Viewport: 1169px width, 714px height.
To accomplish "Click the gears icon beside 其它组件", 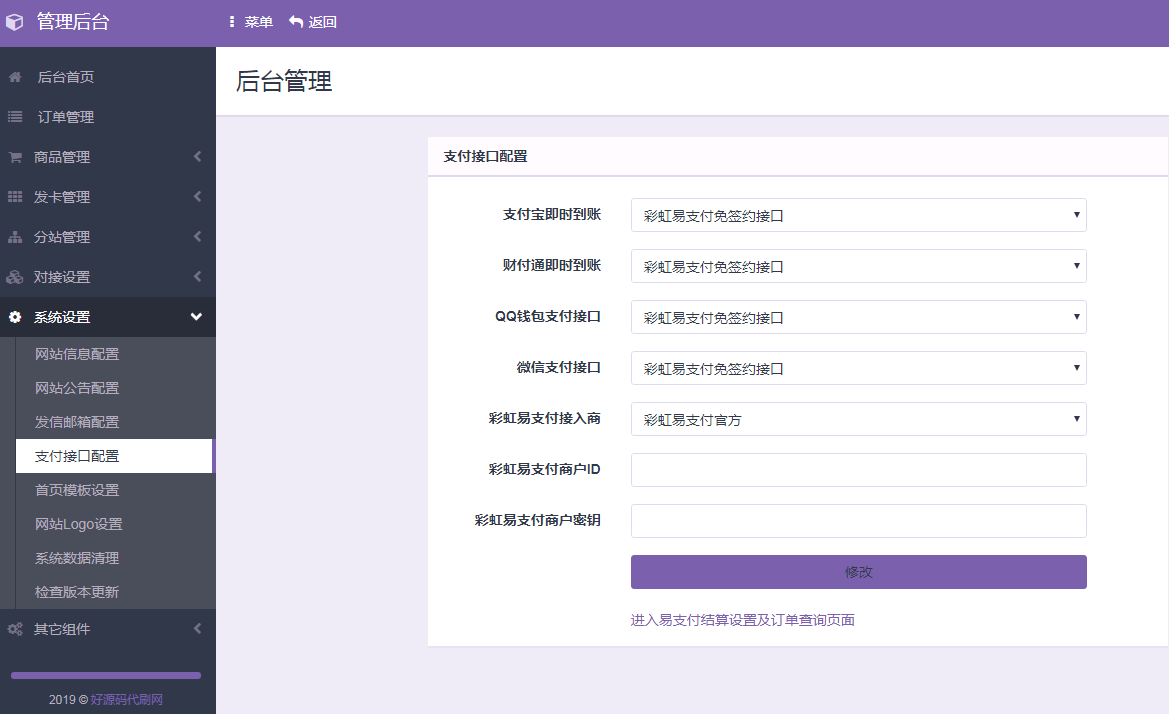I will 14,629.
